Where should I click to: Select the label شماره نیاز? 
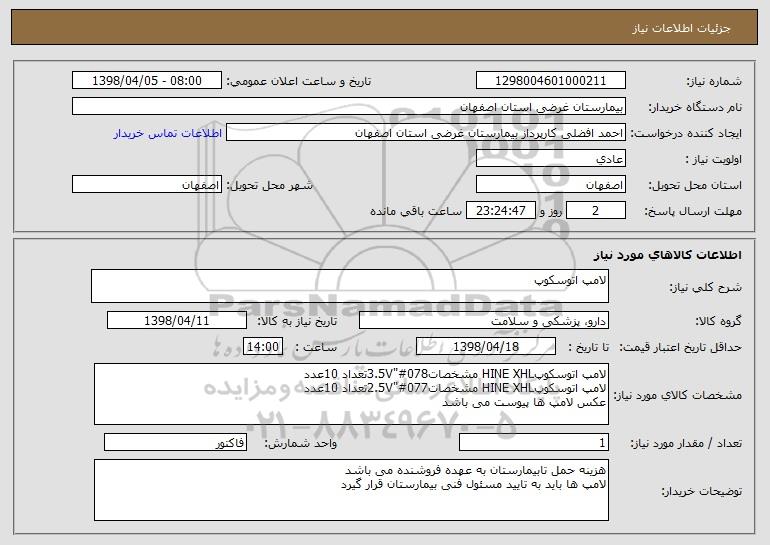pyautogui.click(x=714, y=81)
